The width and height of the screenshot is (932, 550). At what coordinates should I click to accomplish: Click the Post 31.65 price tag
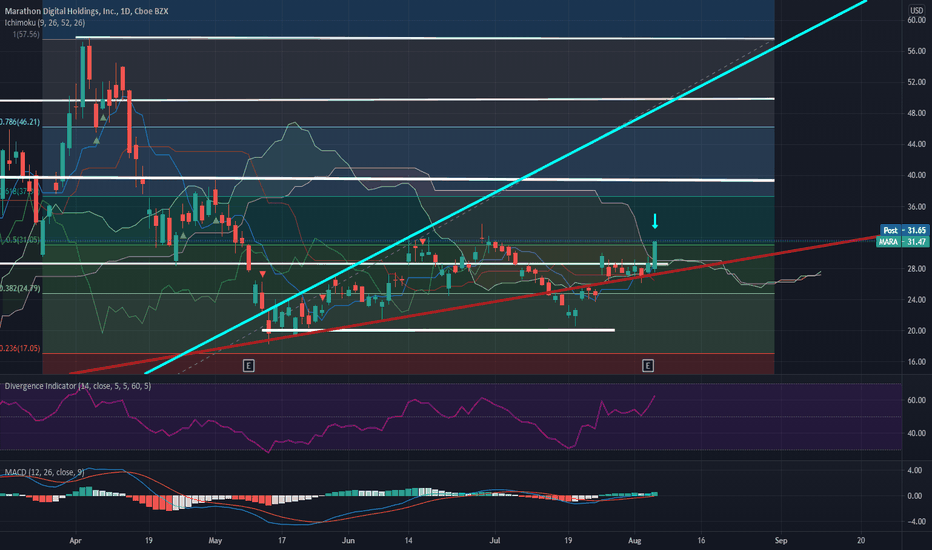904,230
